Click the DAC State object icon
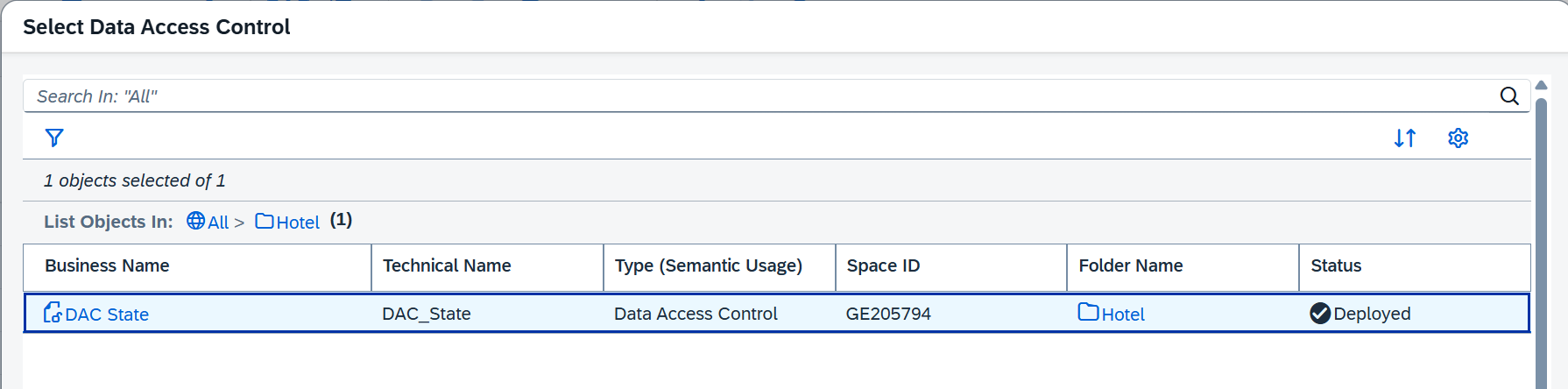Viewport: 1568px width, 389px height. pos(53,313)
